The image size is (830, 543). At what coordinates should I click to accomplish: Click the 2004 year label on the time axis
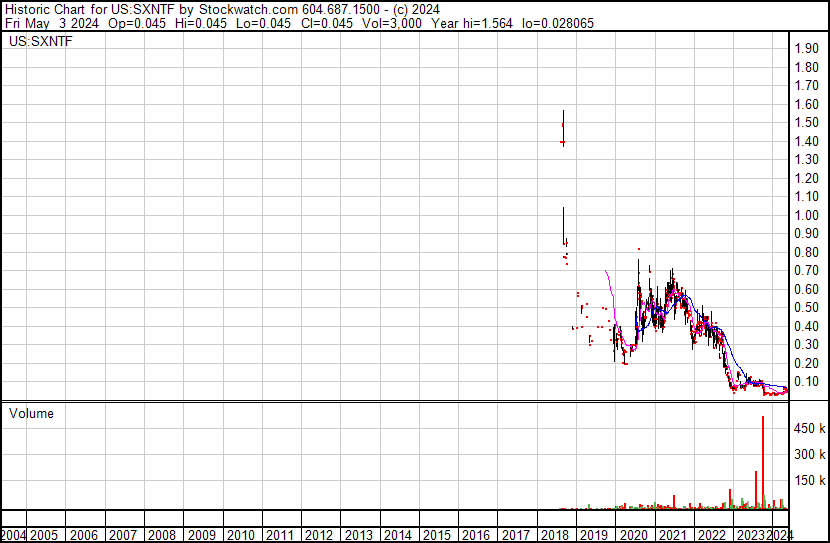pyautogui.click(x=14, y=536)
